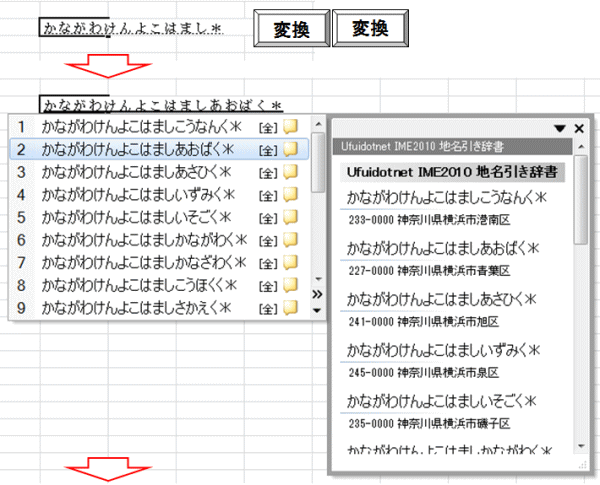This screenshot has width=600, height=485.
Task: Click comment icon on candidate row 9
Action: coord(290,307)
